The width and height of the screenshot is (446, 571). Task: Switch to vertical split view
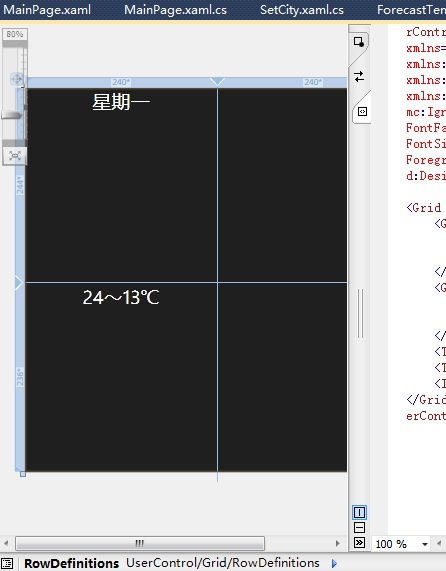359,513
